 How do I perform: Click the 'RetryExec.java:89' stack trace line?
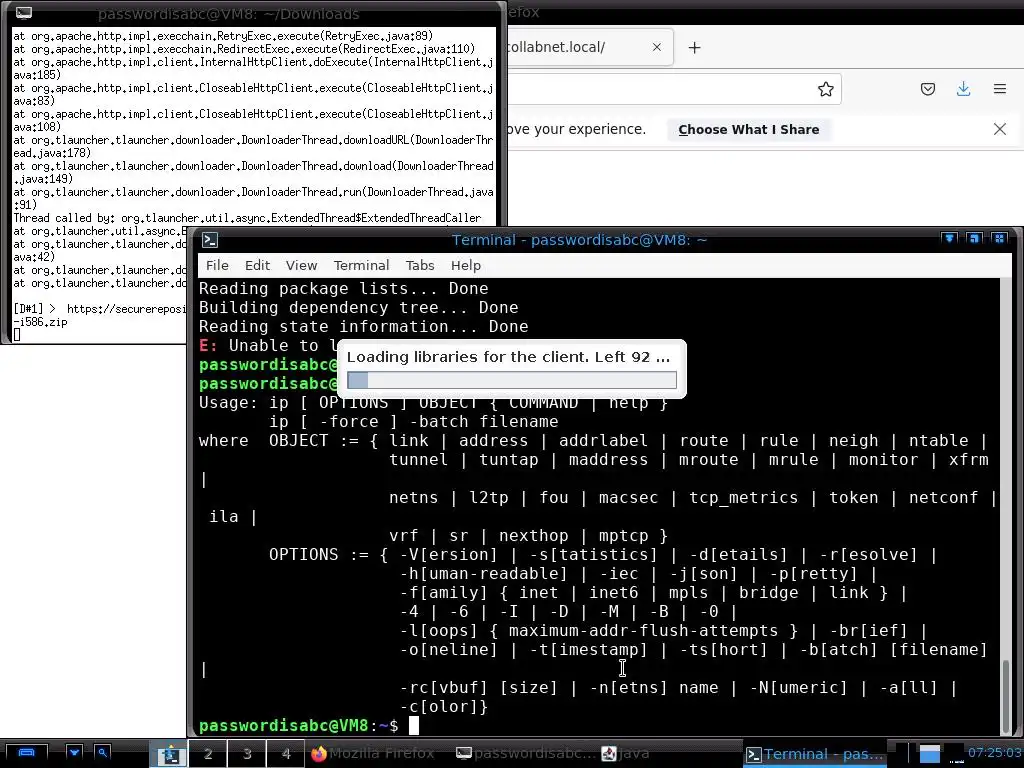click(223, 36)
